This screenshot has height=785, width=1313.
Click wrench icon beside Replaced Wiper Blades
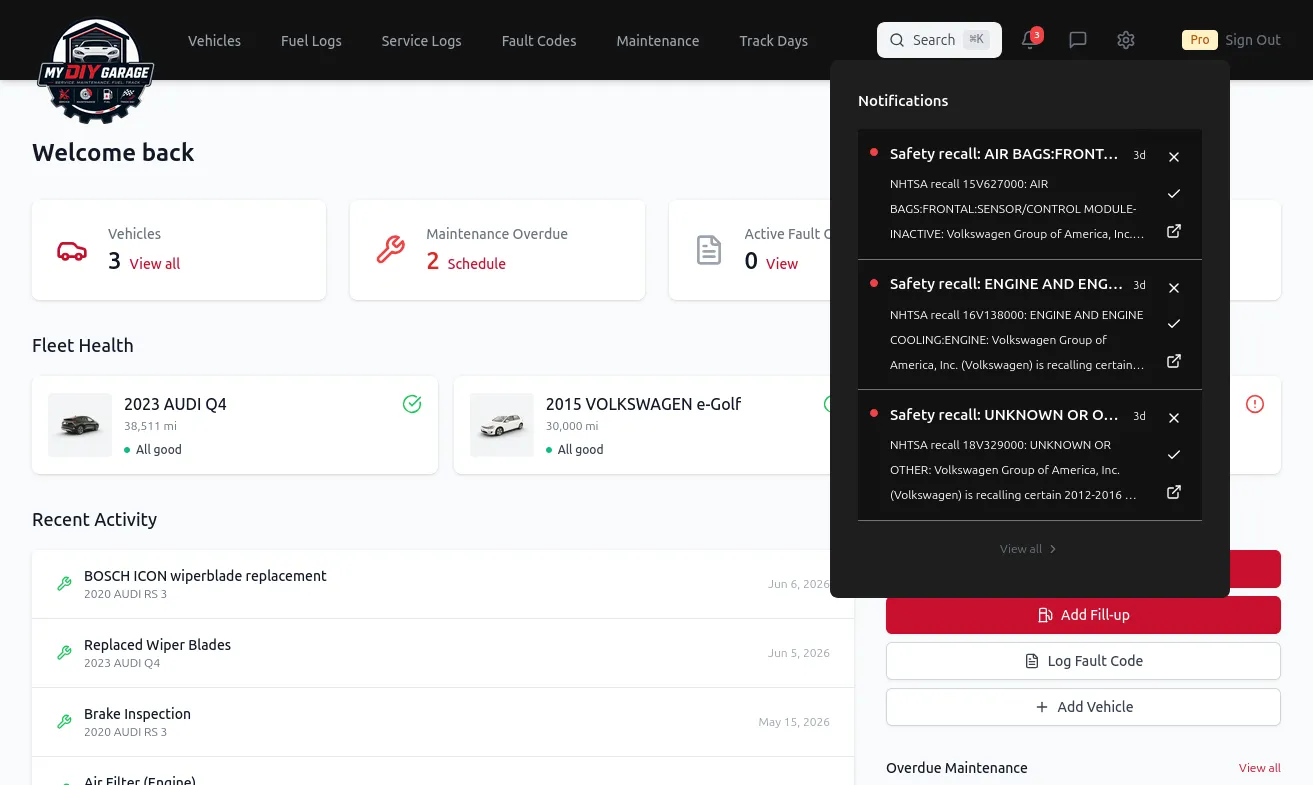64,653
